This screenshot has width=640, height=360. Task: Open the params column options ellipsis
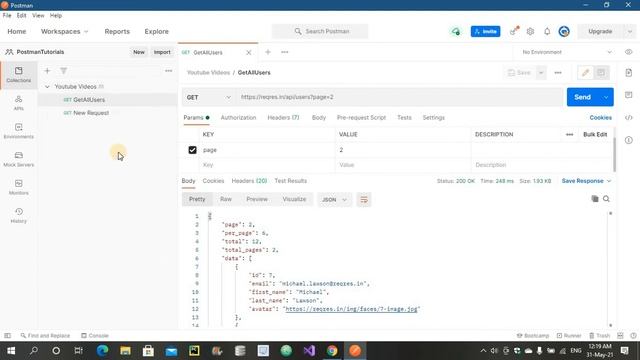pyautogui.click(x=569, y=134)
